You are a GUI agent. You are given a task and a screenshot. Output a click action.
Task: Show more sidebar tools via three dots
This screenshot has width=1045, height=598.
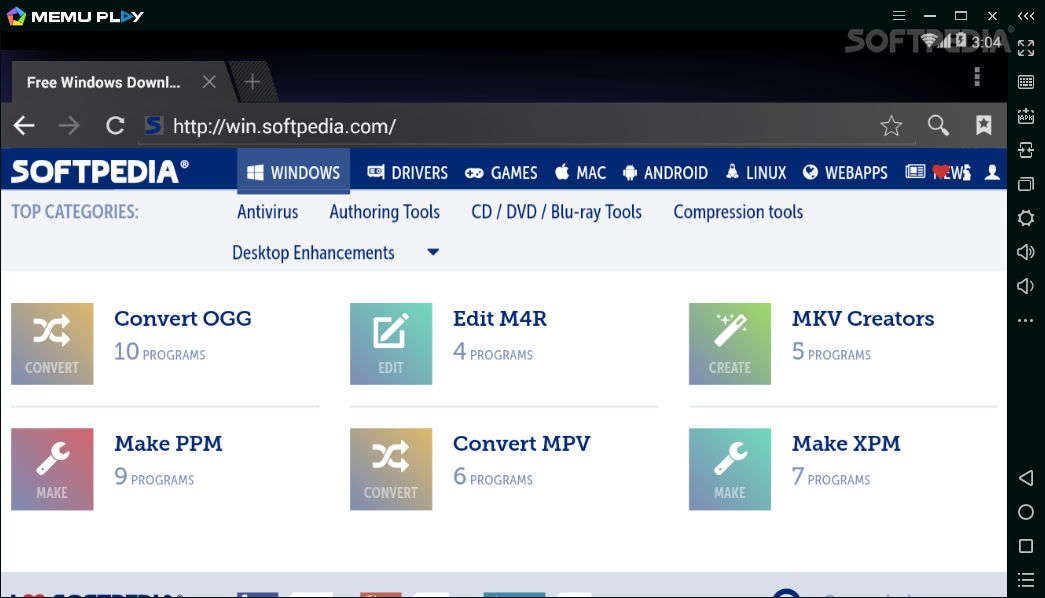point(1026,321)
